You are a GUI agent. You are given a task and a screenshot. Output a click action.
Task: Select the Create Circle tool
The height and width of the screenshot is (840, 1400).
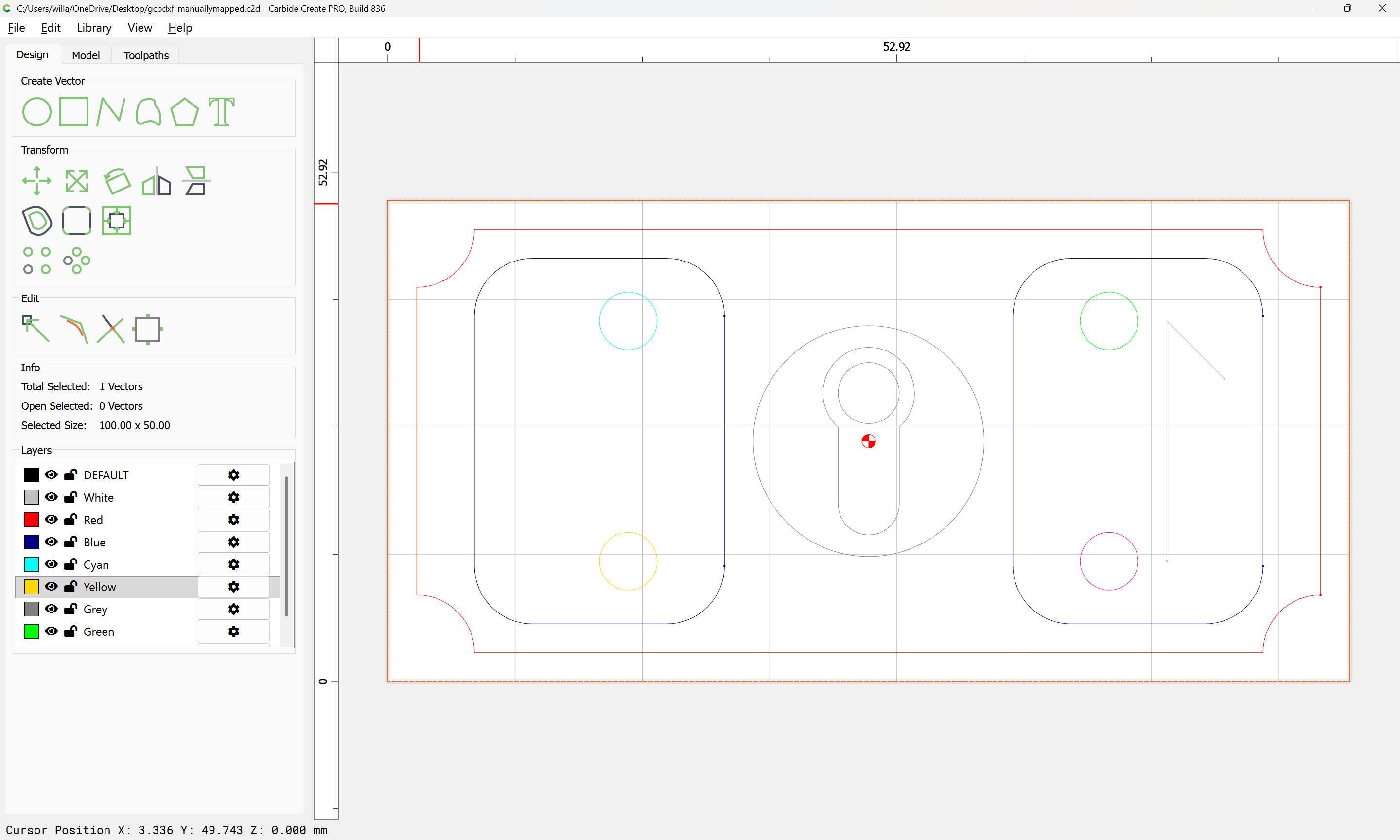pyautogui.click(x=37, y=111)
